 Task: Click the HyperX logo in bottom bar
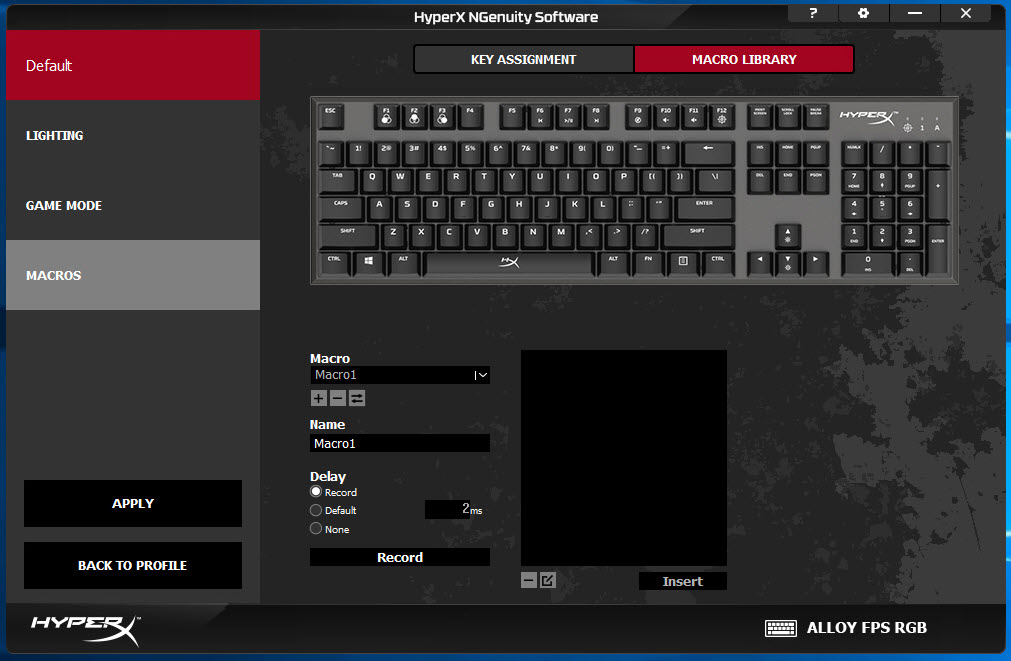(85, 629)
